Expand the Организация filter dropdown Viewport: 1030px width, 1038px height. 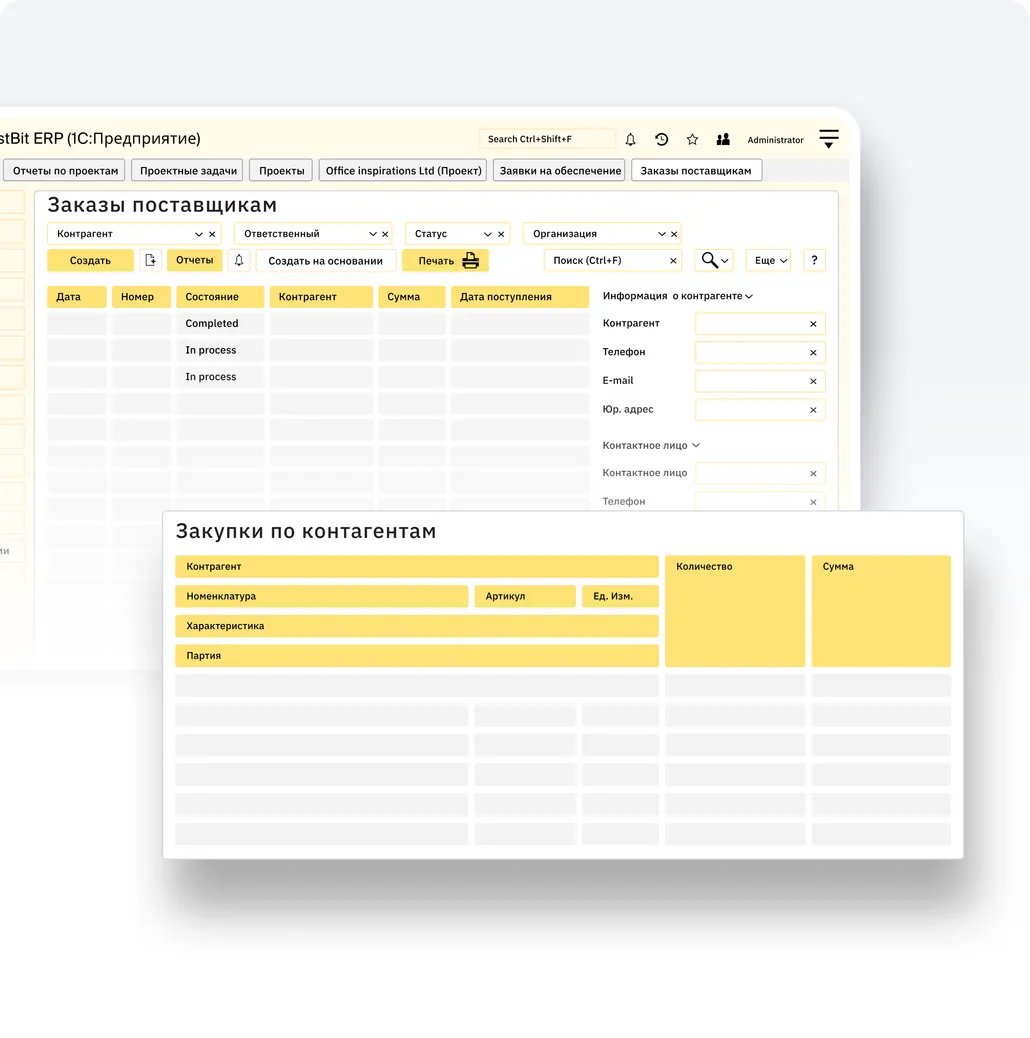[x=661, y=234]
